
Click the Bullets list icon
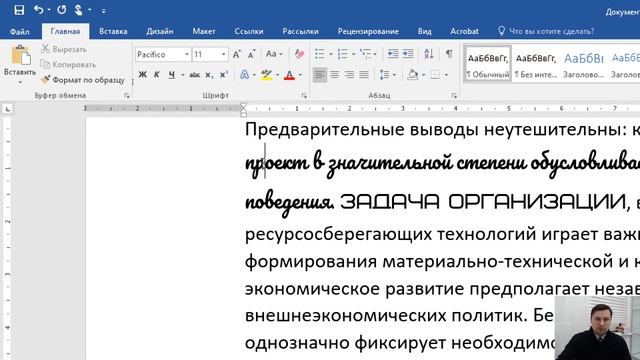pos(320,54)
